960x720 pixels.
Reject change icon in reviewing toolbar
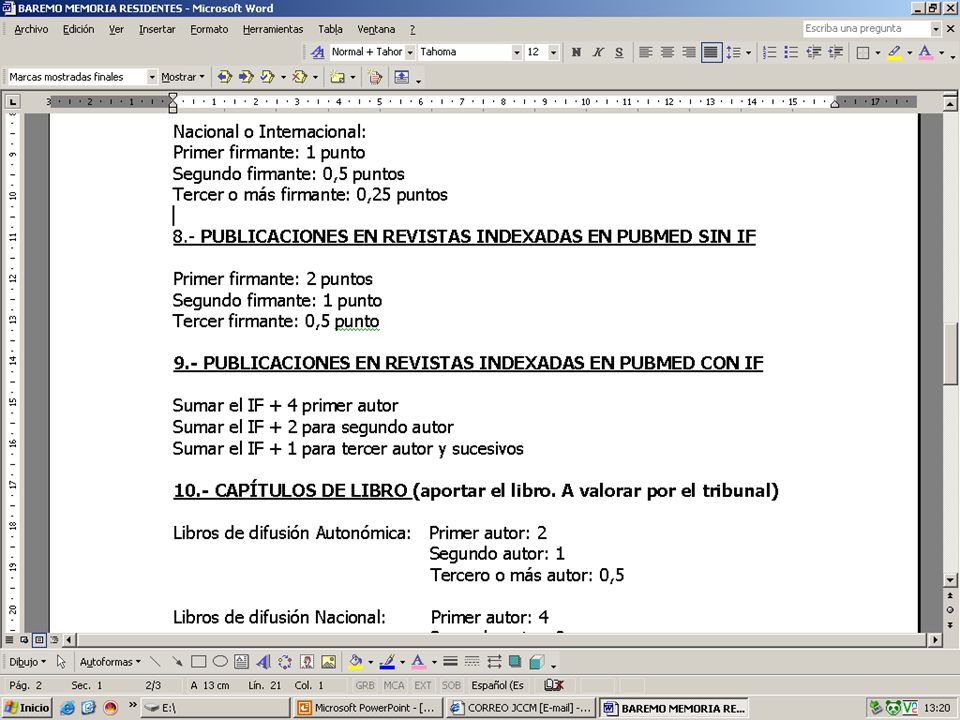299,77
